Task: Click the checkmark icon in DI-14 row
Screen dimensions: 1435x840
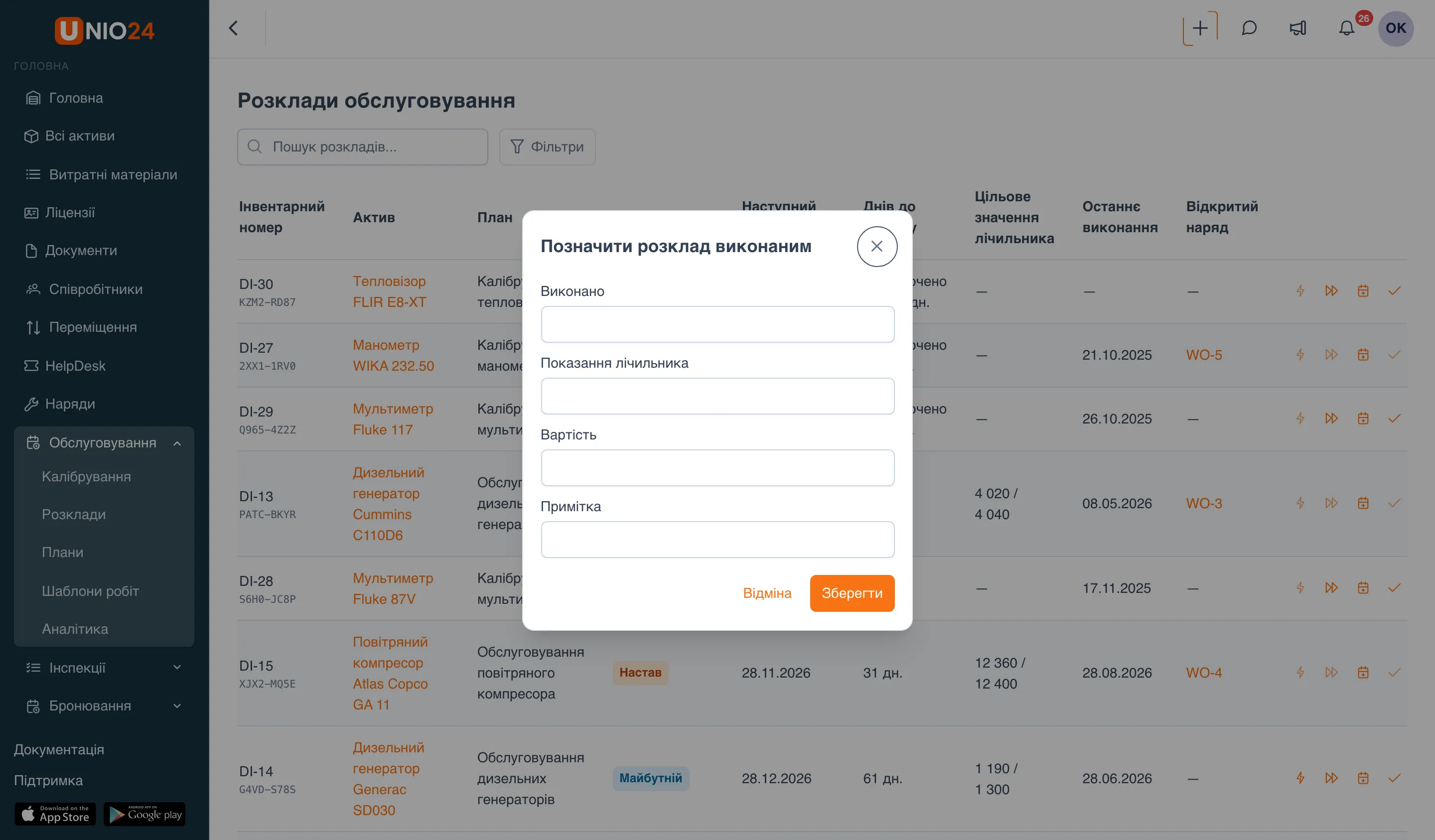Action: (x=1394, y=778)
